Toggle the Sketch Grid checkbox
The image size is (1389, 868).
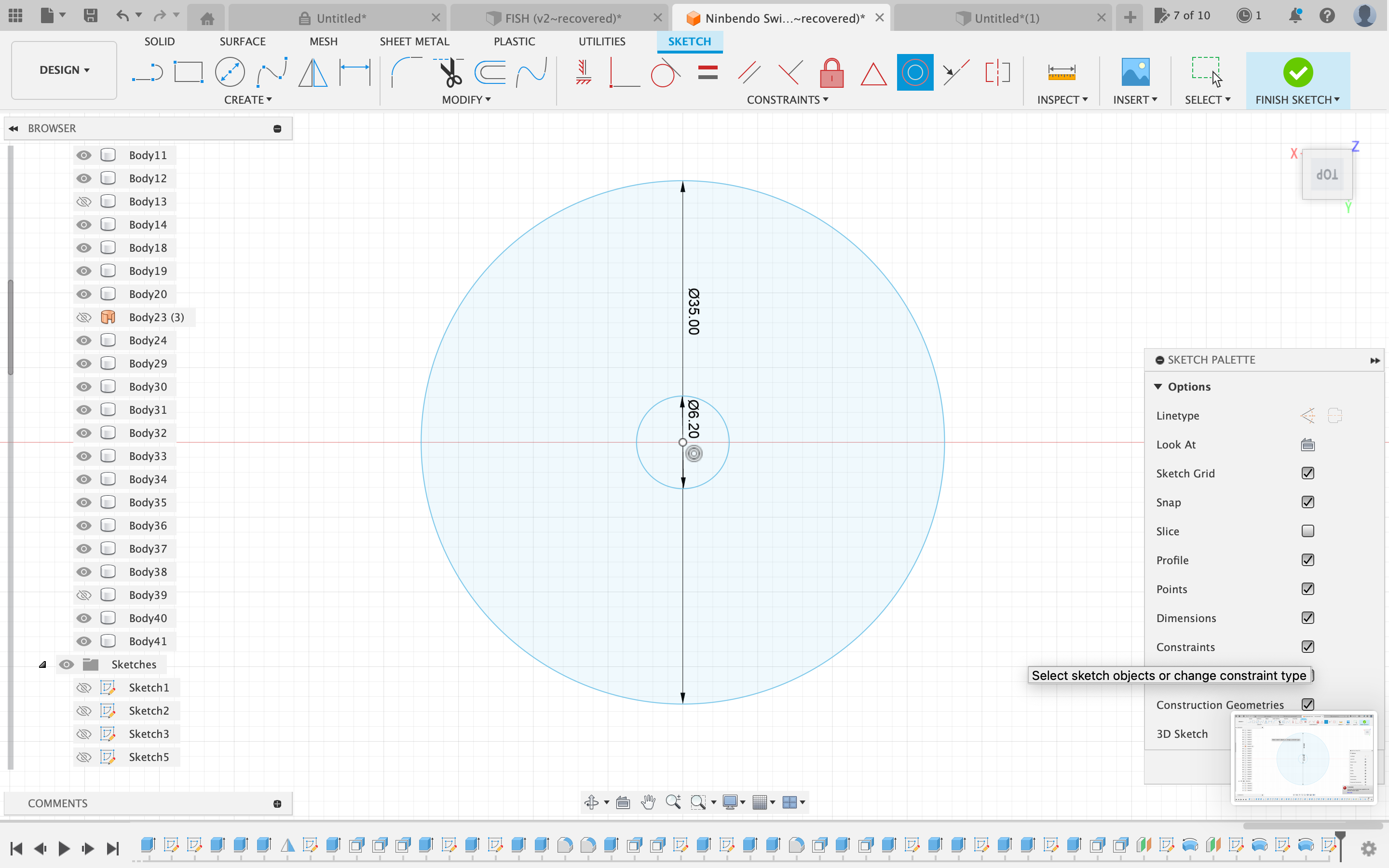(1308, 473)
